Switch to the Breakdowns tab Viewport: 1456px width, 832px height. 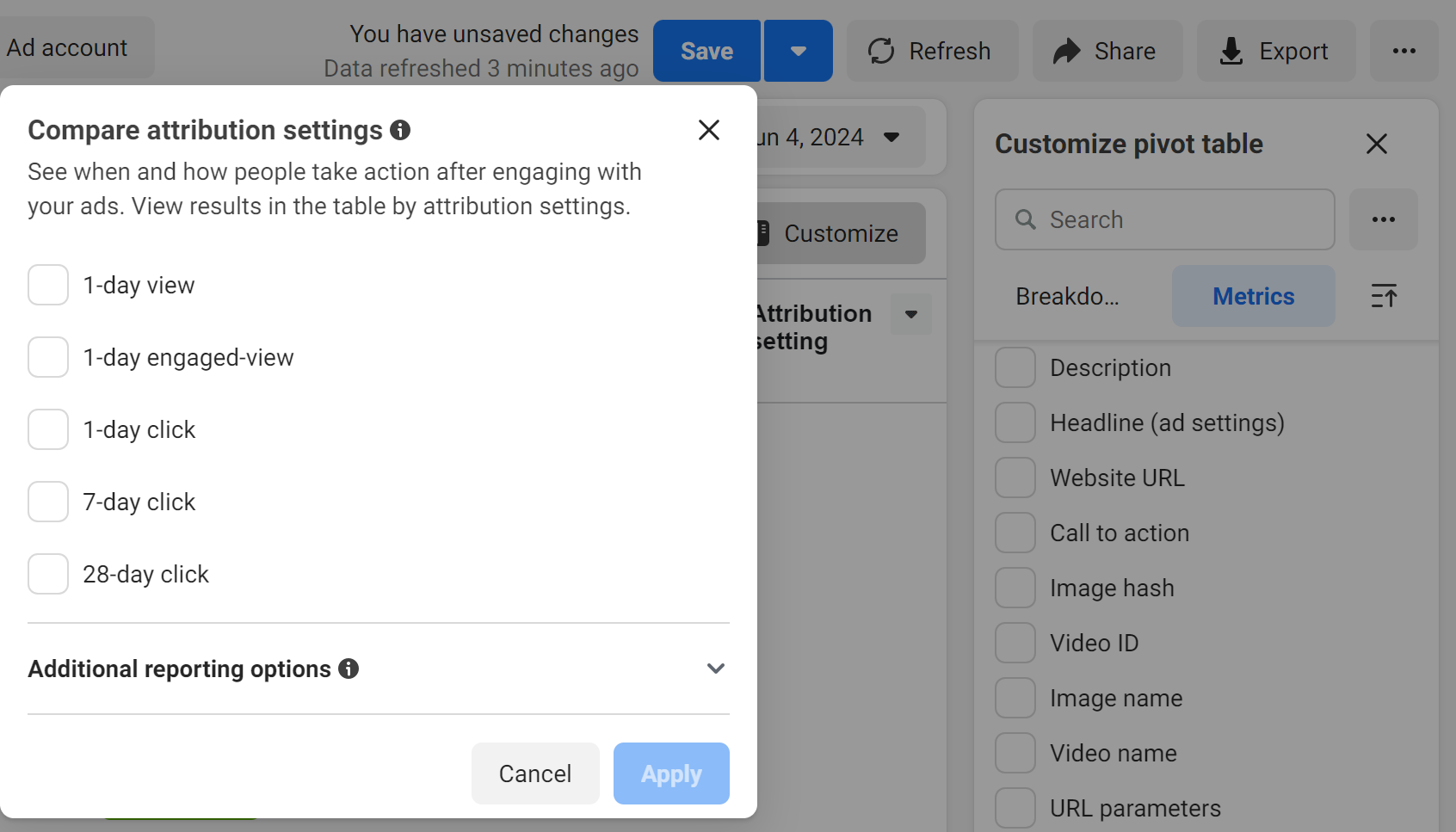tap(1067, 296)
